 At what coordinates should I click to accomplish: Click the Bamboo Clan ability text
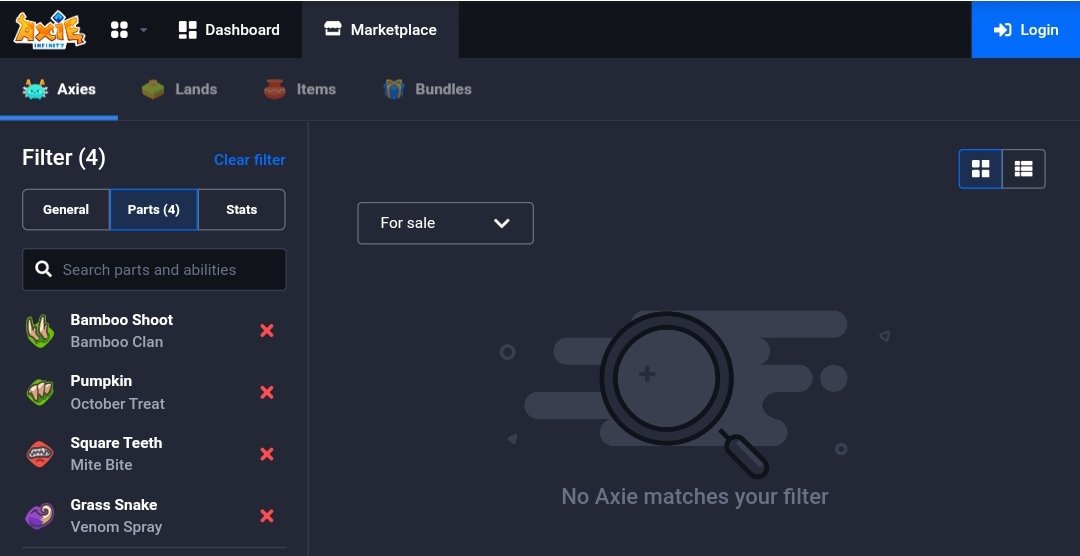(117, 342)
